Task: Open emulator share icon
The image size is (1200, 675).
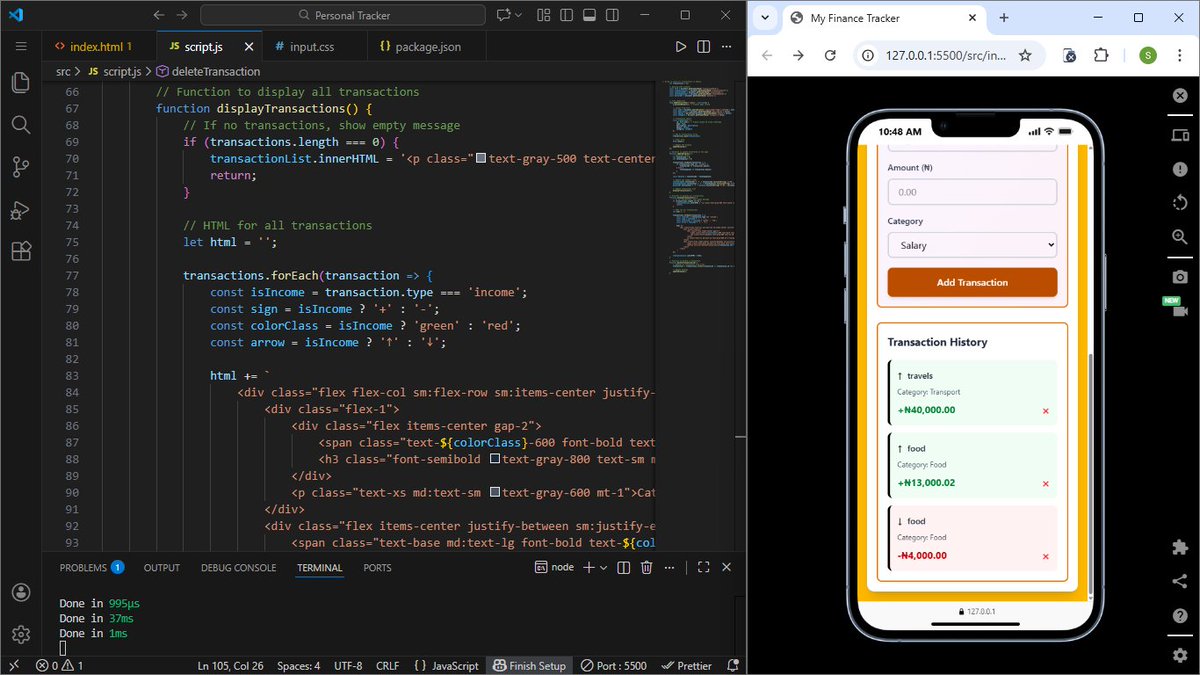Action: tap(1180, 582)
